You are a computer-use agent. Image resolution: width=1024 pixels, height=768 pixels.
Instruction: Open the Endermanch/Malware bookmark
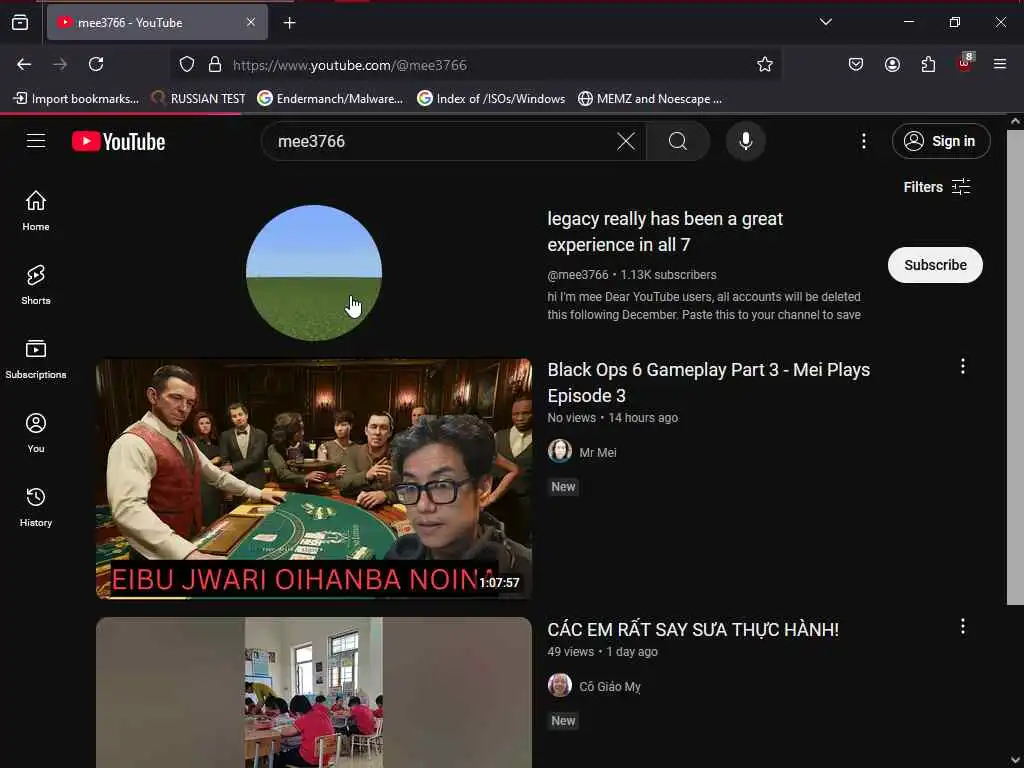(x=330, y=99)
